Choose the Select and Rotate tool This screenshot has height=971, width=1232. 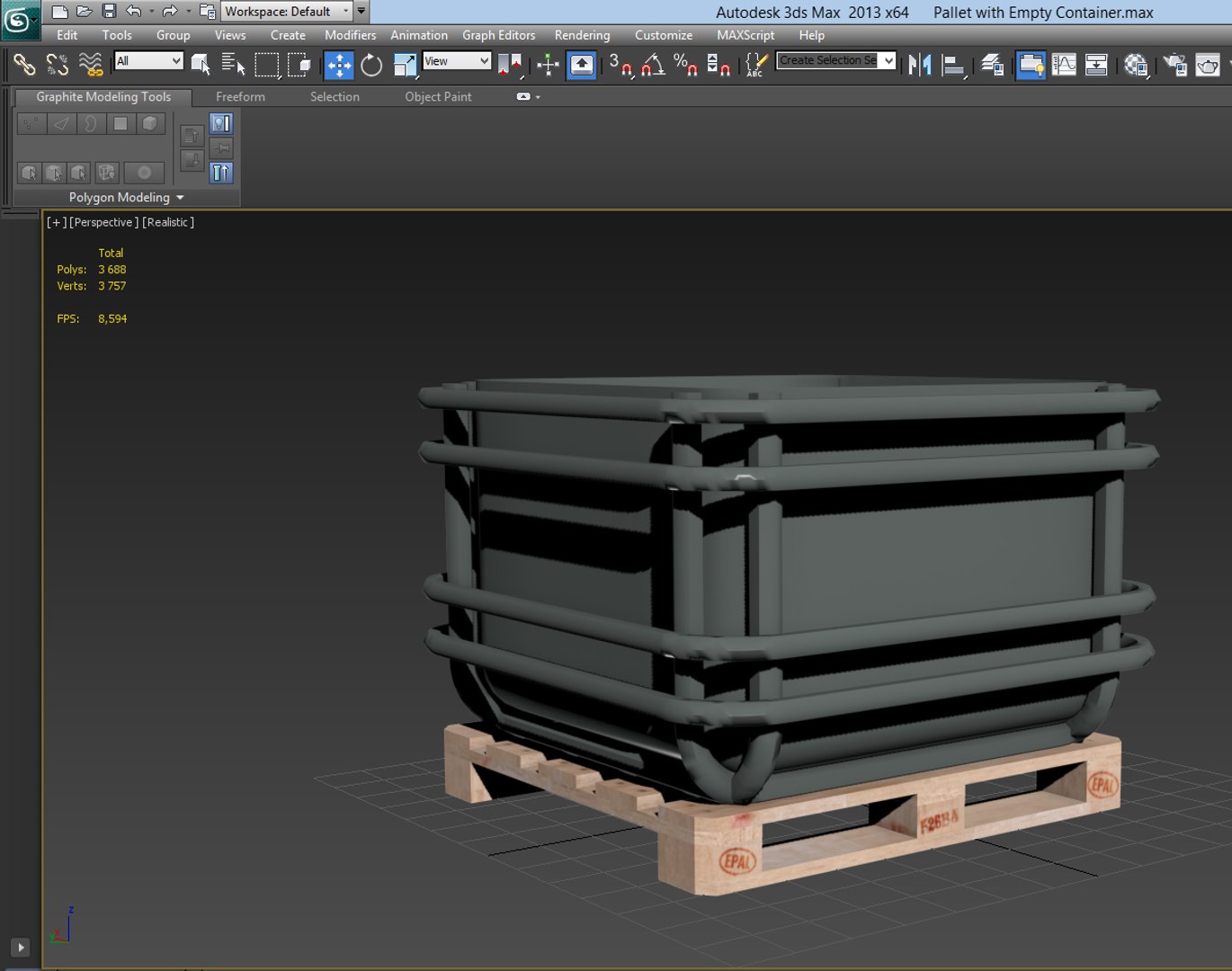[x=371, y=65]
